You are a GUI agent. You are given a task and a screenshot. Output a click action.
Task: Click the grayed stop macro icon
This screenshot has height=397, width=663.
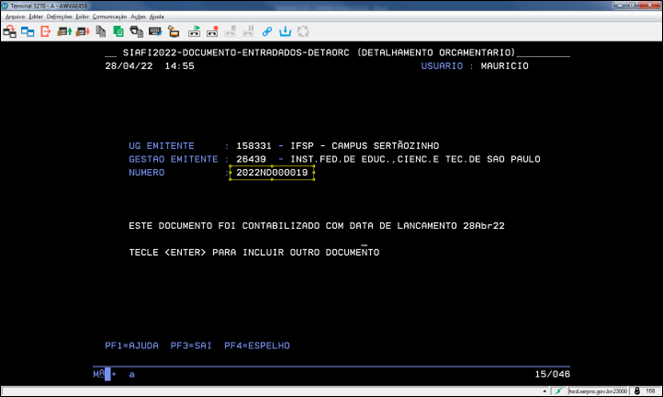(230, 32)
